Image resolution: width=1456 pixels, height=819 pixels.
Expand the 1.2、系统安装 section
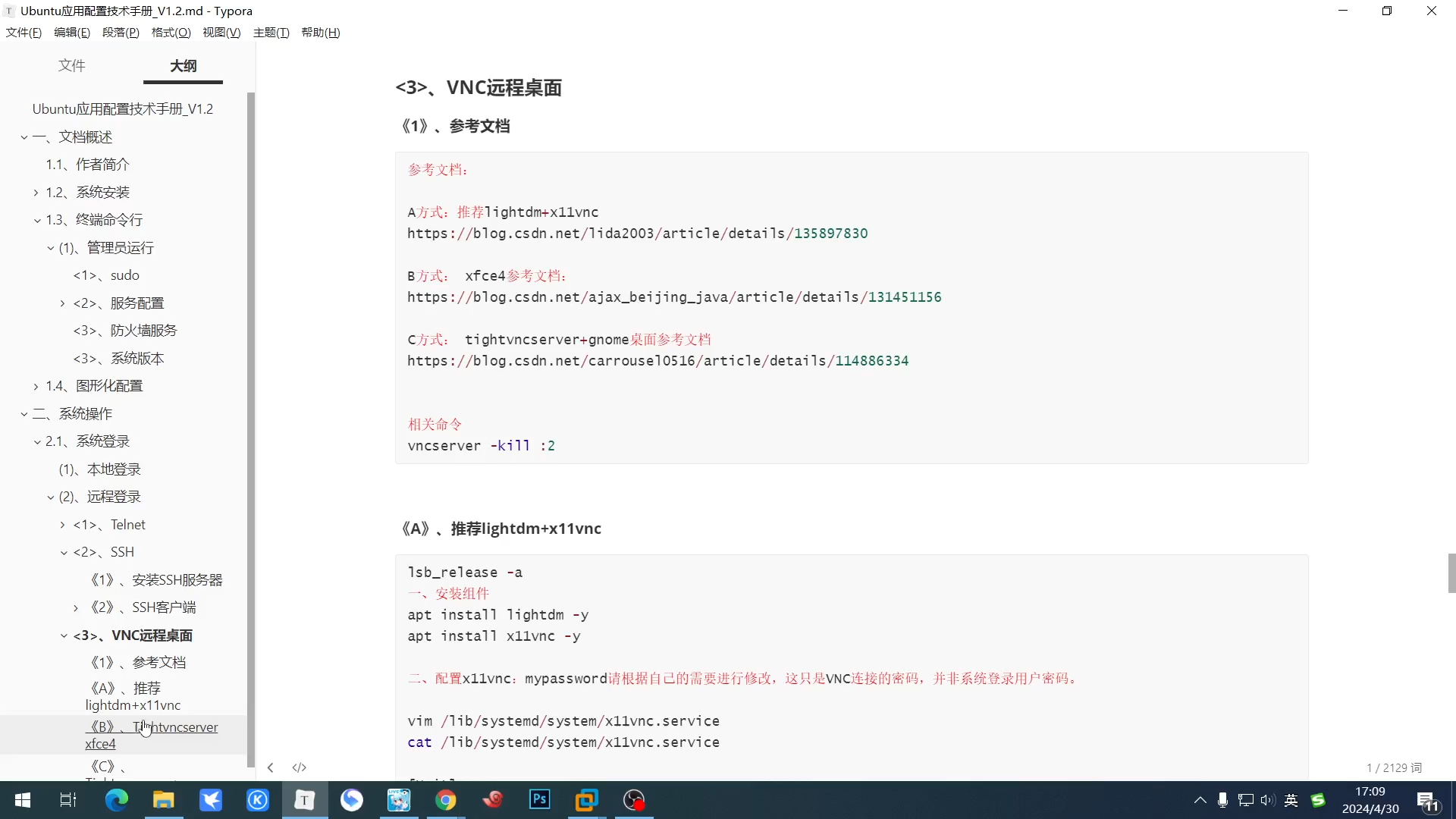click(x=35, y=192)
